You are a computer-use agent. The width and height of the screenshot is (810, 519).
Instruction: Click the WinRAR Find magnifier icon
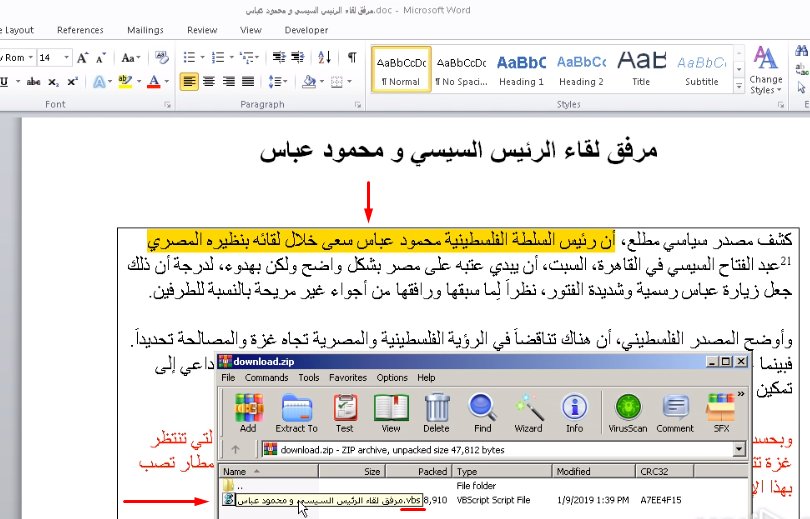[482, 413]
